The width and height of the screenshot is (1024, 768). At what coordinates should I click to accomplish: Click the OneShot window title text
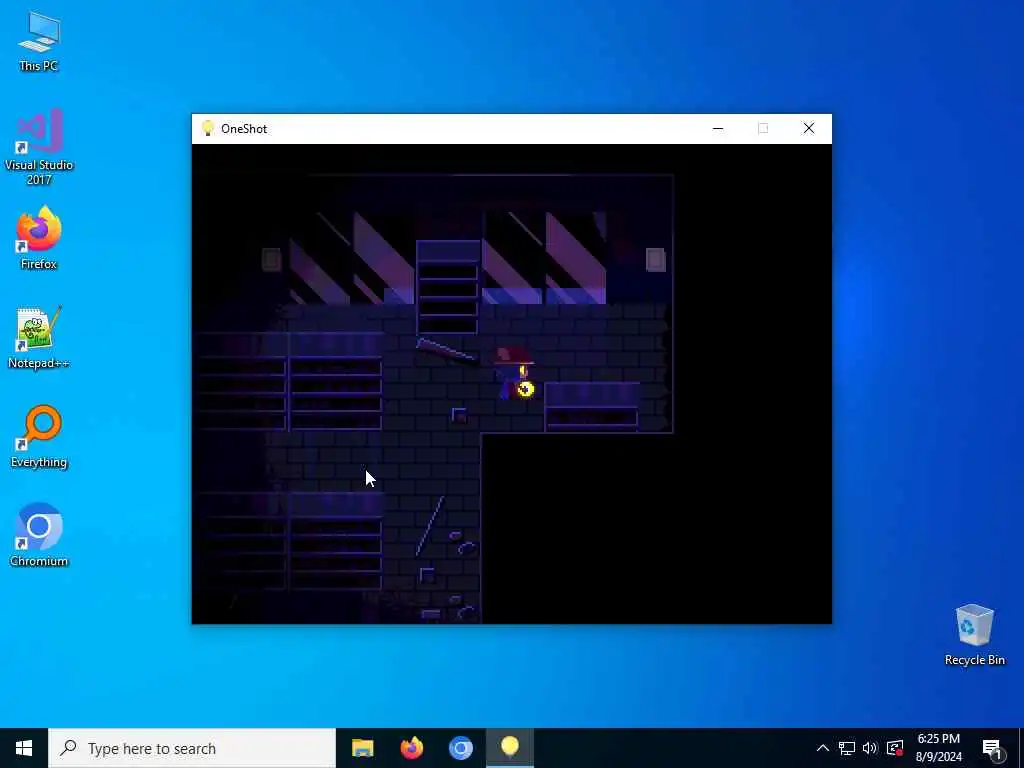244,129
